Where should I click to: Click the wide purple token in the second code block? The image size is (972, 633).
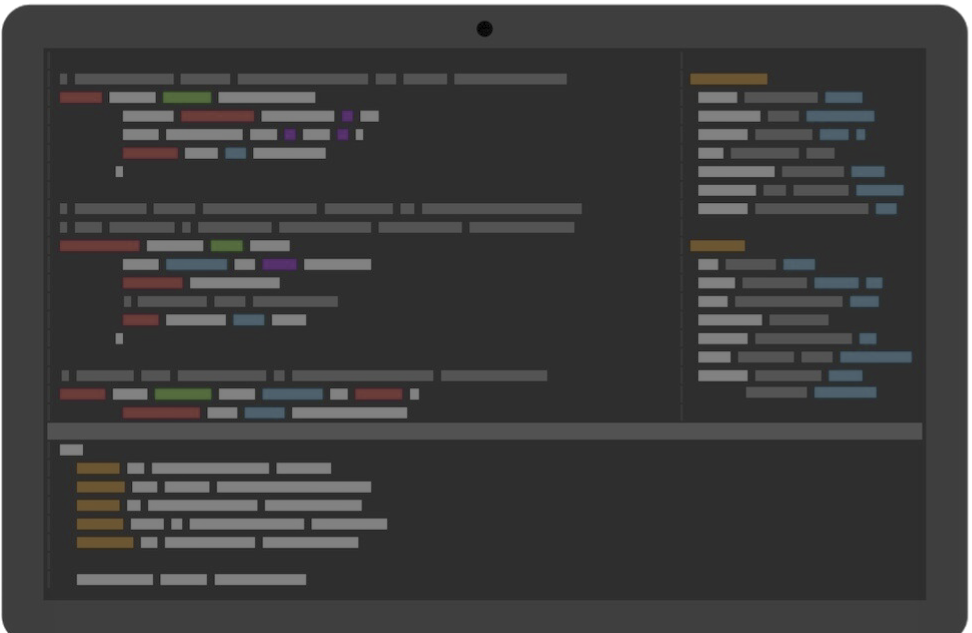279,265
